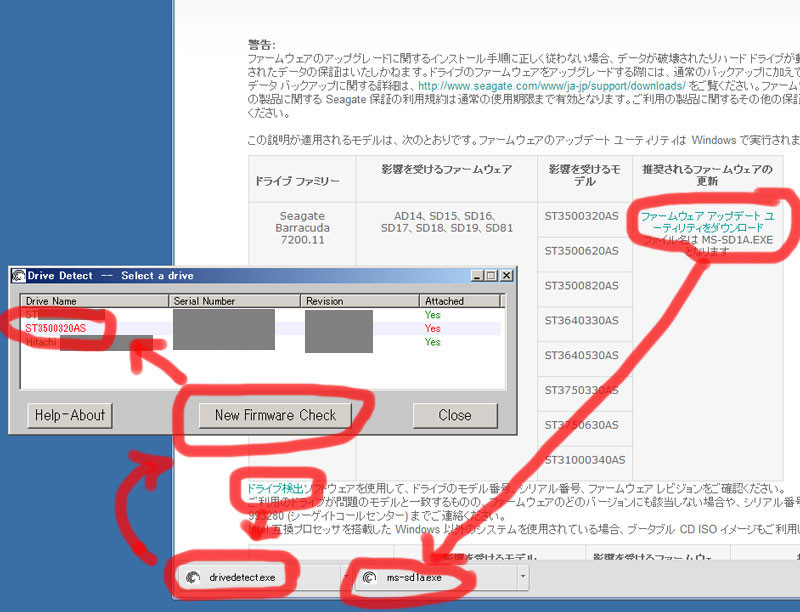Click Close button in Drive Detect dialog
800x612 pixels.
[455, 415]
